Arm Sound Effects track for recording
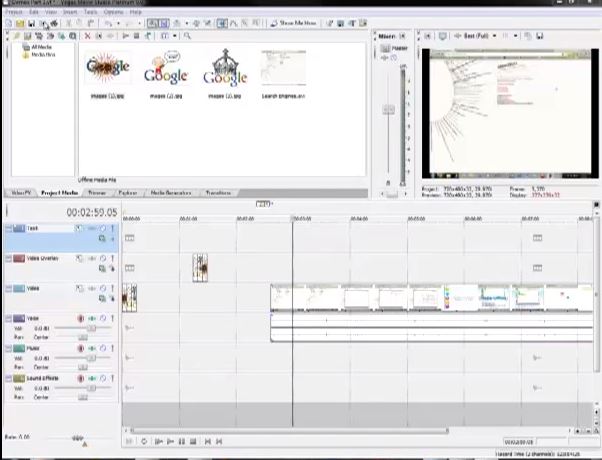 tap(81, 378)
